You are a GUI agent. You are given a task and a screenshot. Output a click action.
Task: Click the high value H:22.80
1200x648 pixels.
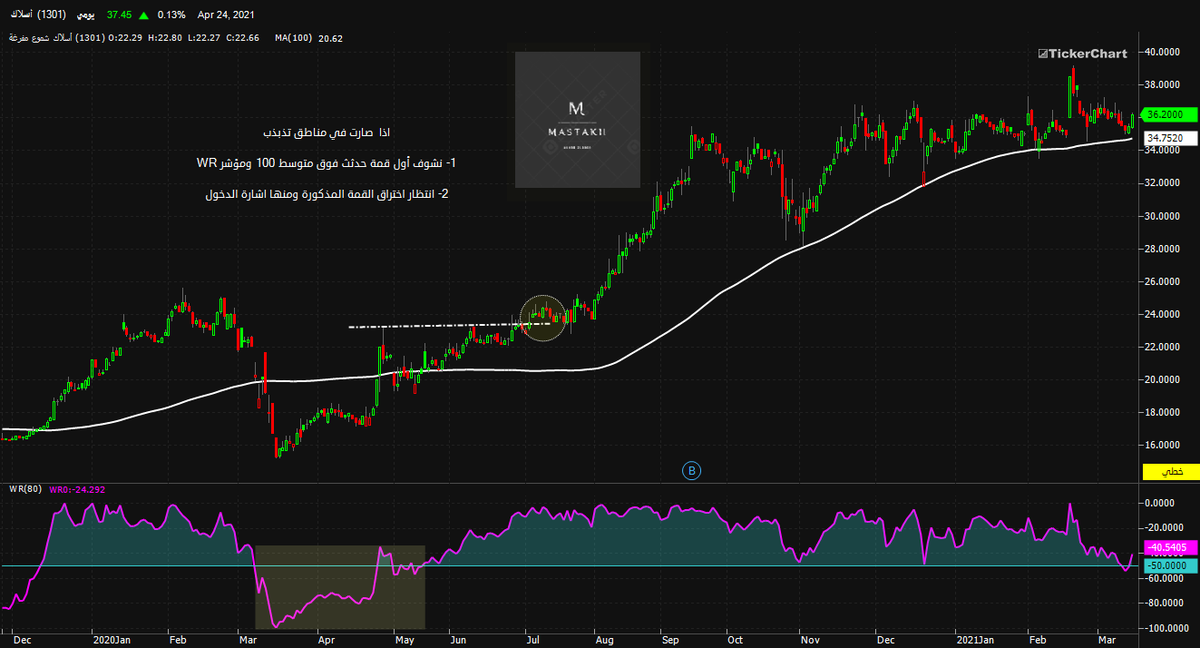(x=165, y=38)
